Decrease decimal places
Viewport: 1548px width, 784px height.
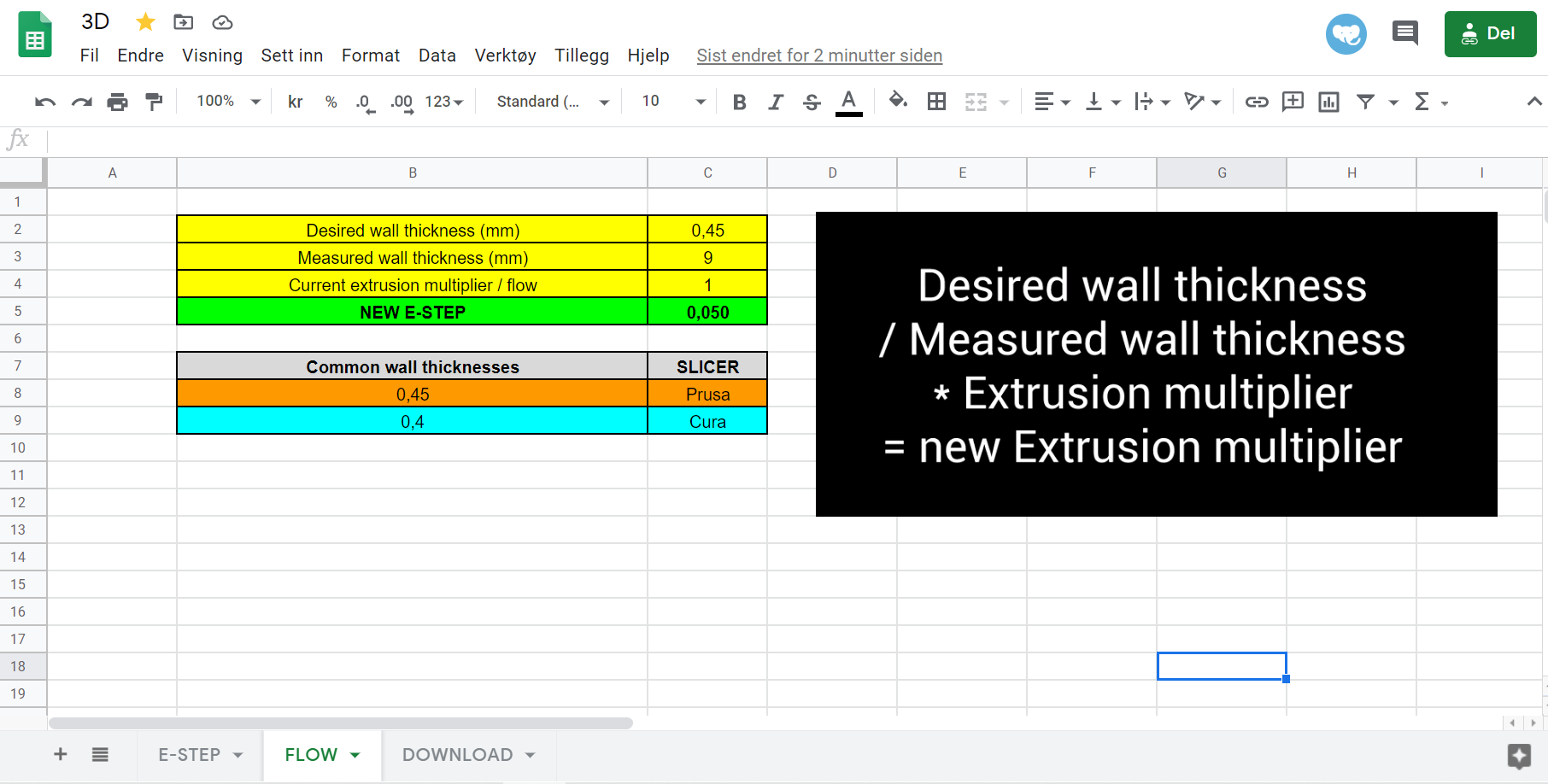click(365, 102)
